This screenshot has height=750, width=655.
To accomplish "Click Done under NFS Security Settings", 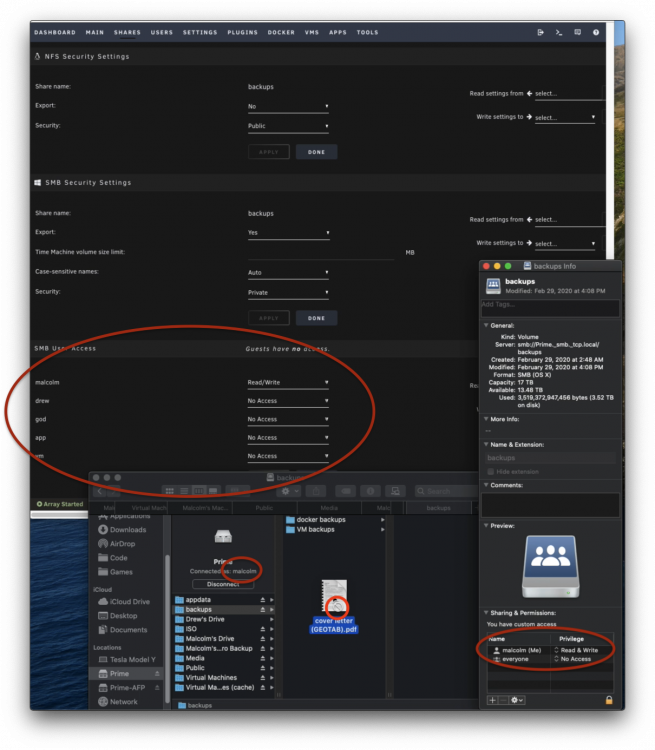I will (316, 152).
